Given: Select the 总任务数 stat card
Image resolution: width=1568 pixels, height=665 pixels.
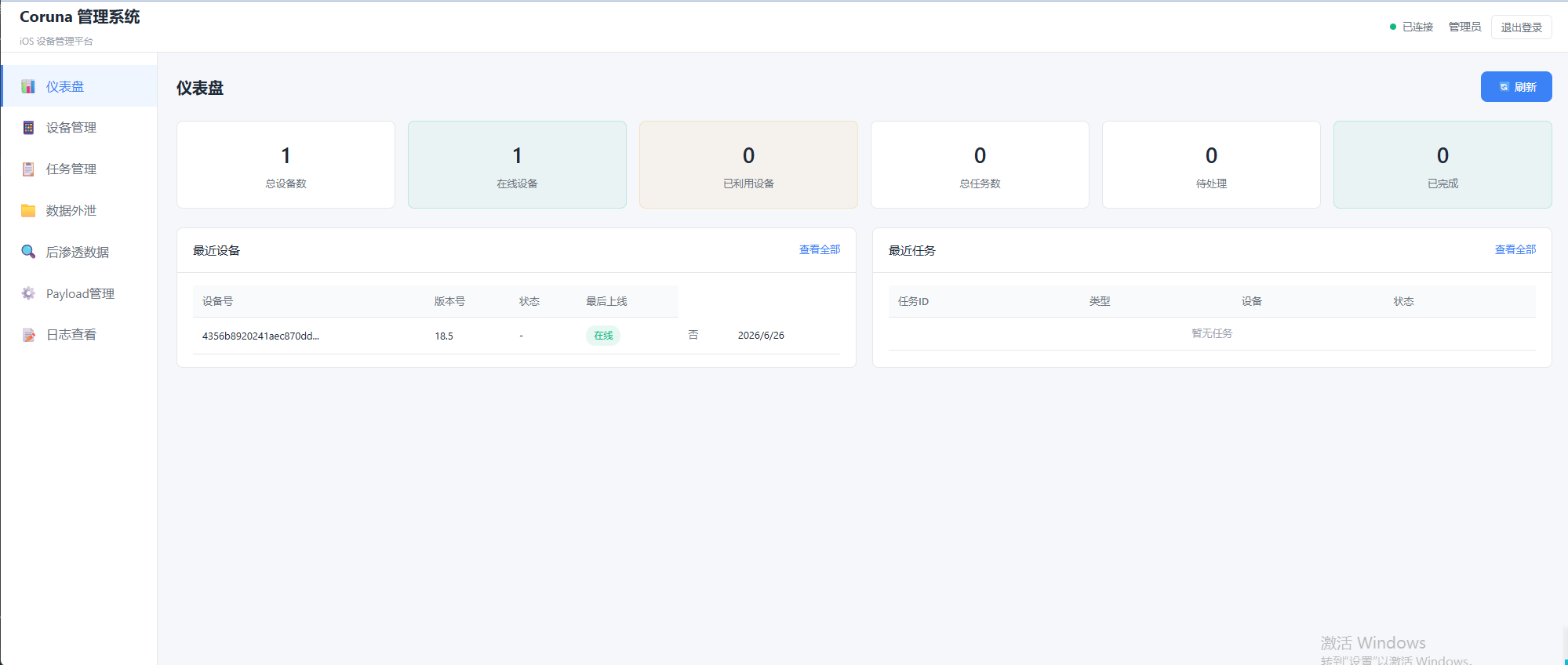Looking at the screenshot, I should click(980, 165).
